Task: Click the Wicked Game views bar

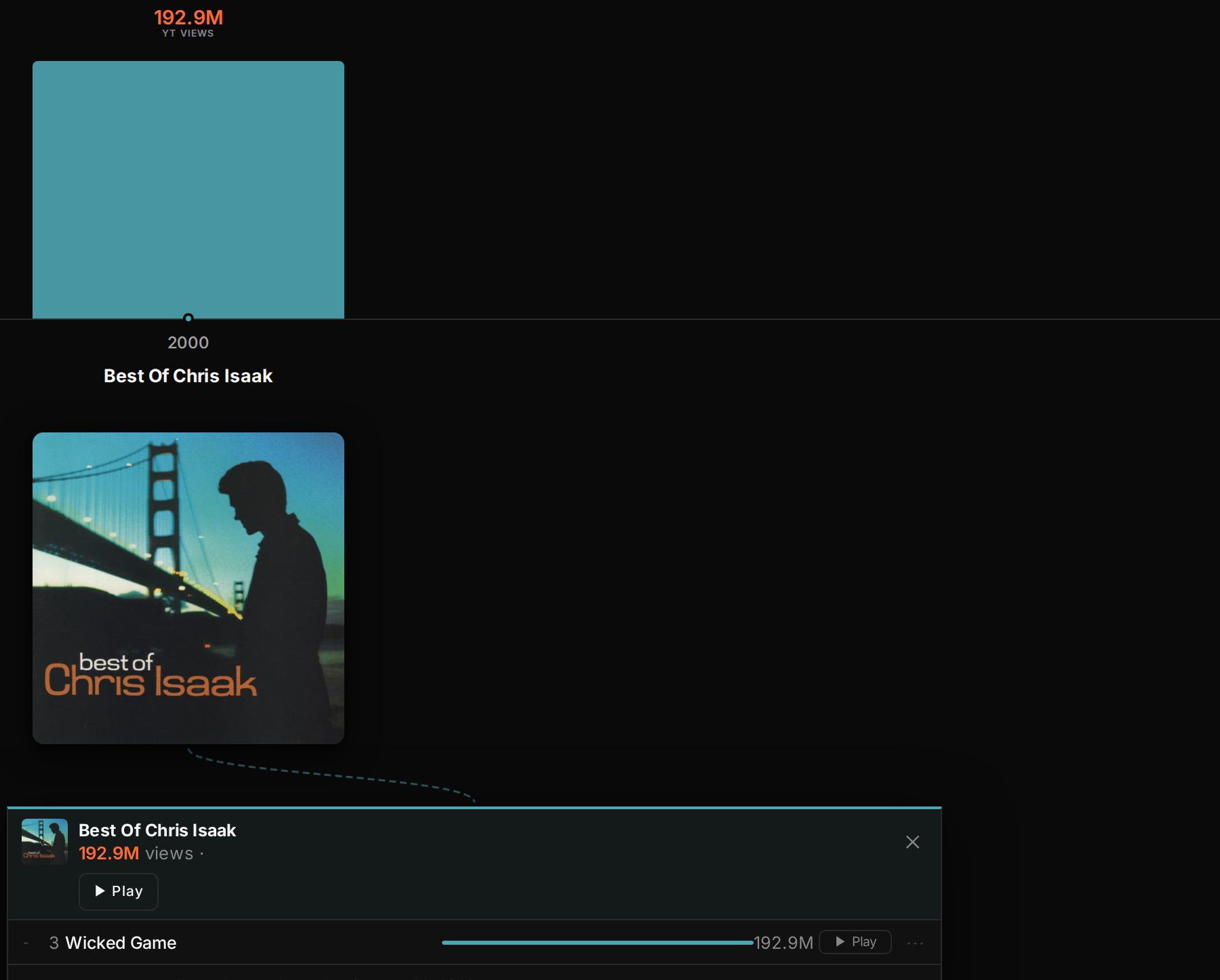Action: tap(597, 943)
